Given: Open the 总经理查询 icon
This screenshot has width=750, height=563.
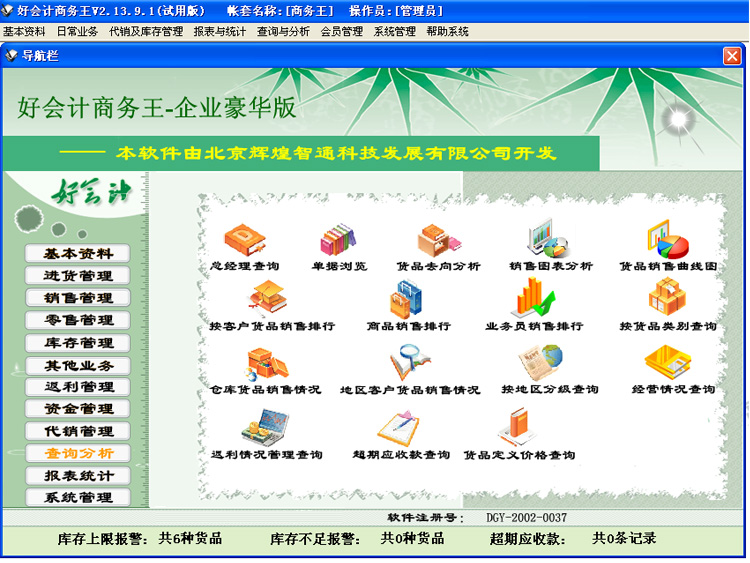Looking at the screenshot, I should (x=244, y=241).
